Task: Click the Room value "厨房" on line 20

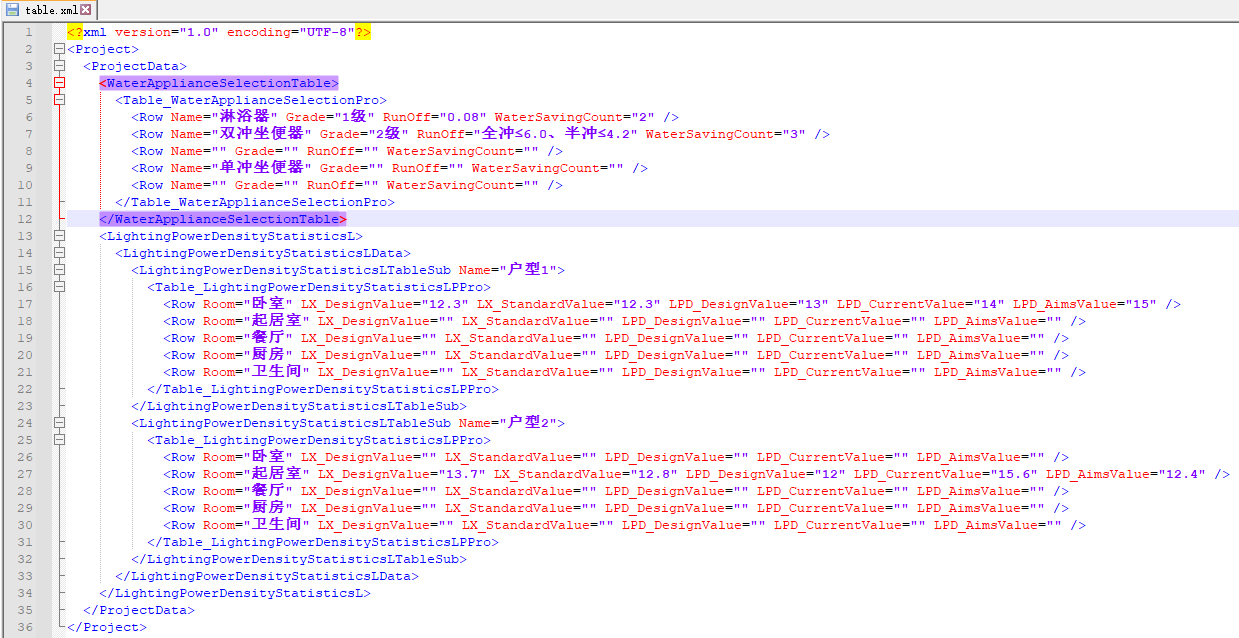Action: click(268, 355)
